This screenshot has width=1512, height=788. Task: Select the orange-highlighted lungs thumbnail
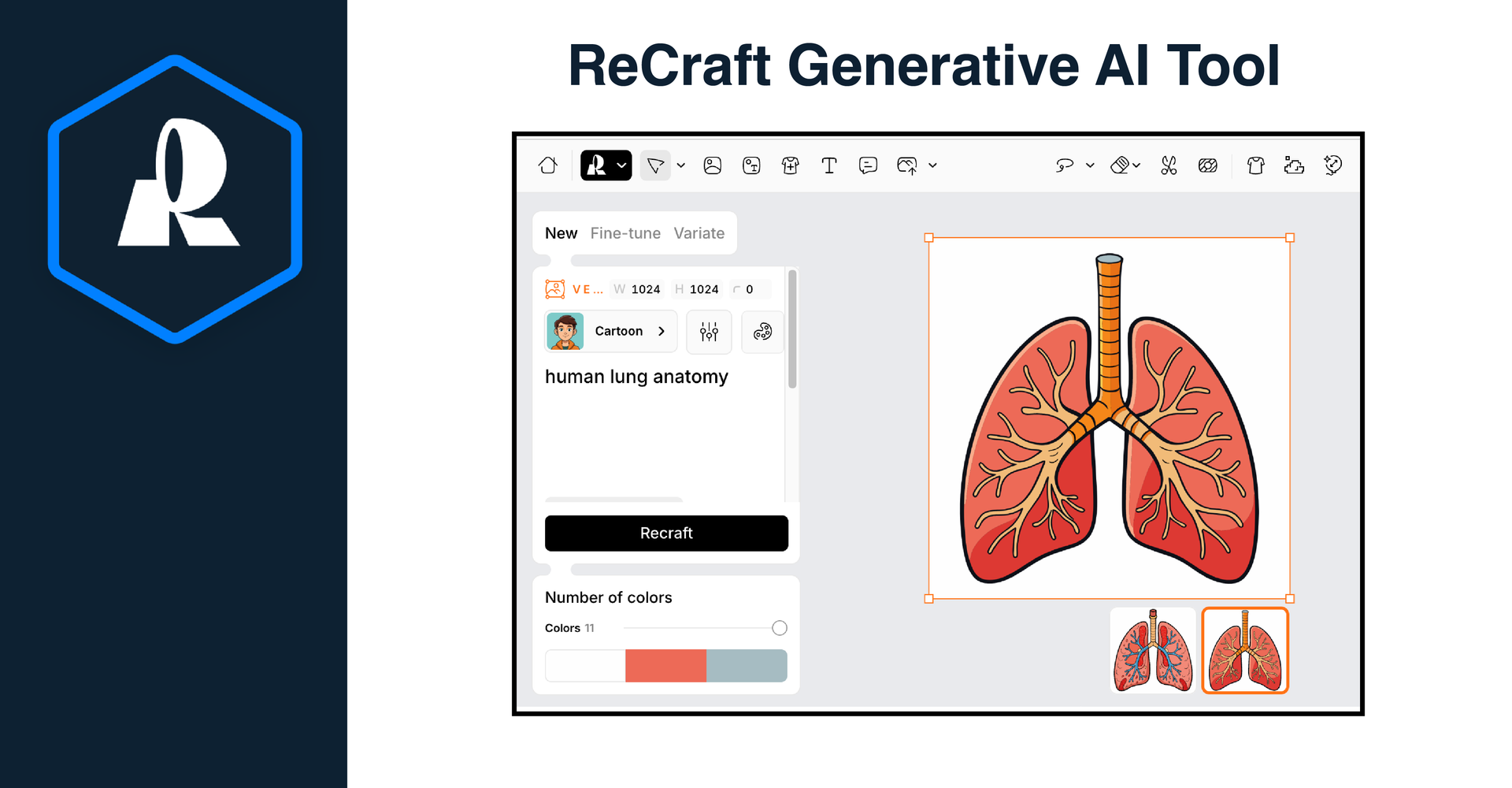coord(1245,650)
